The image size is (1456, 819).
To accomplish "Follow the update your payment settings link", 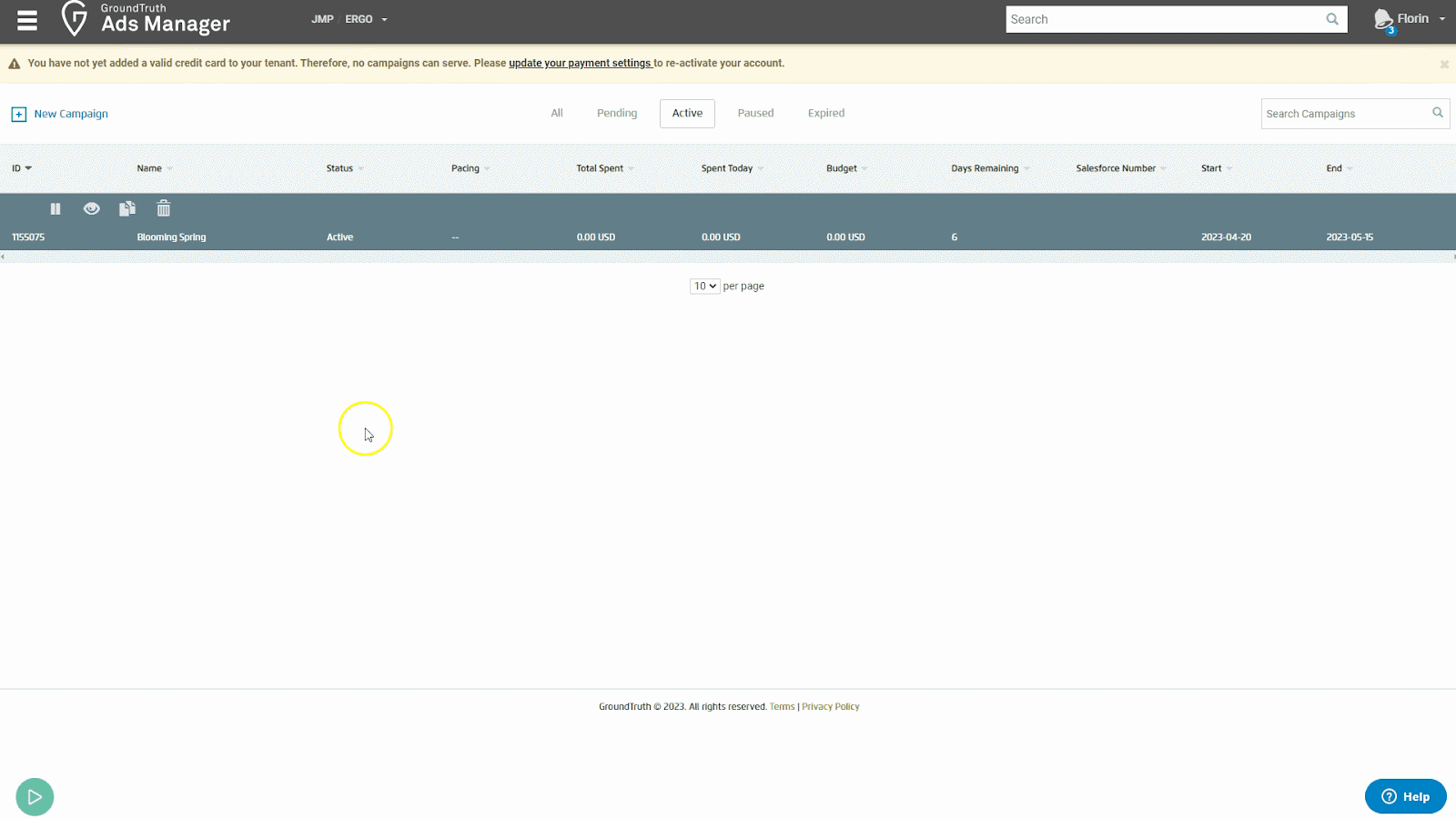I will [580, 63].
